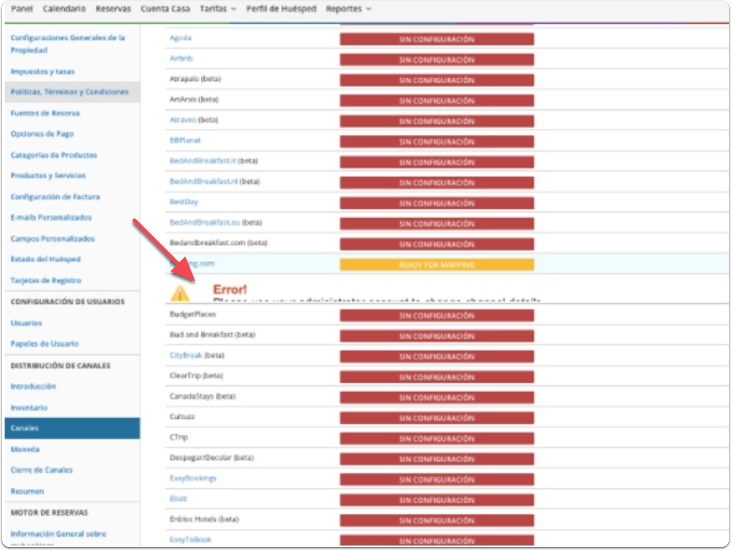Click the Airbnb channel link
This screenshot has height=550, width=731.
pos(181,58)
